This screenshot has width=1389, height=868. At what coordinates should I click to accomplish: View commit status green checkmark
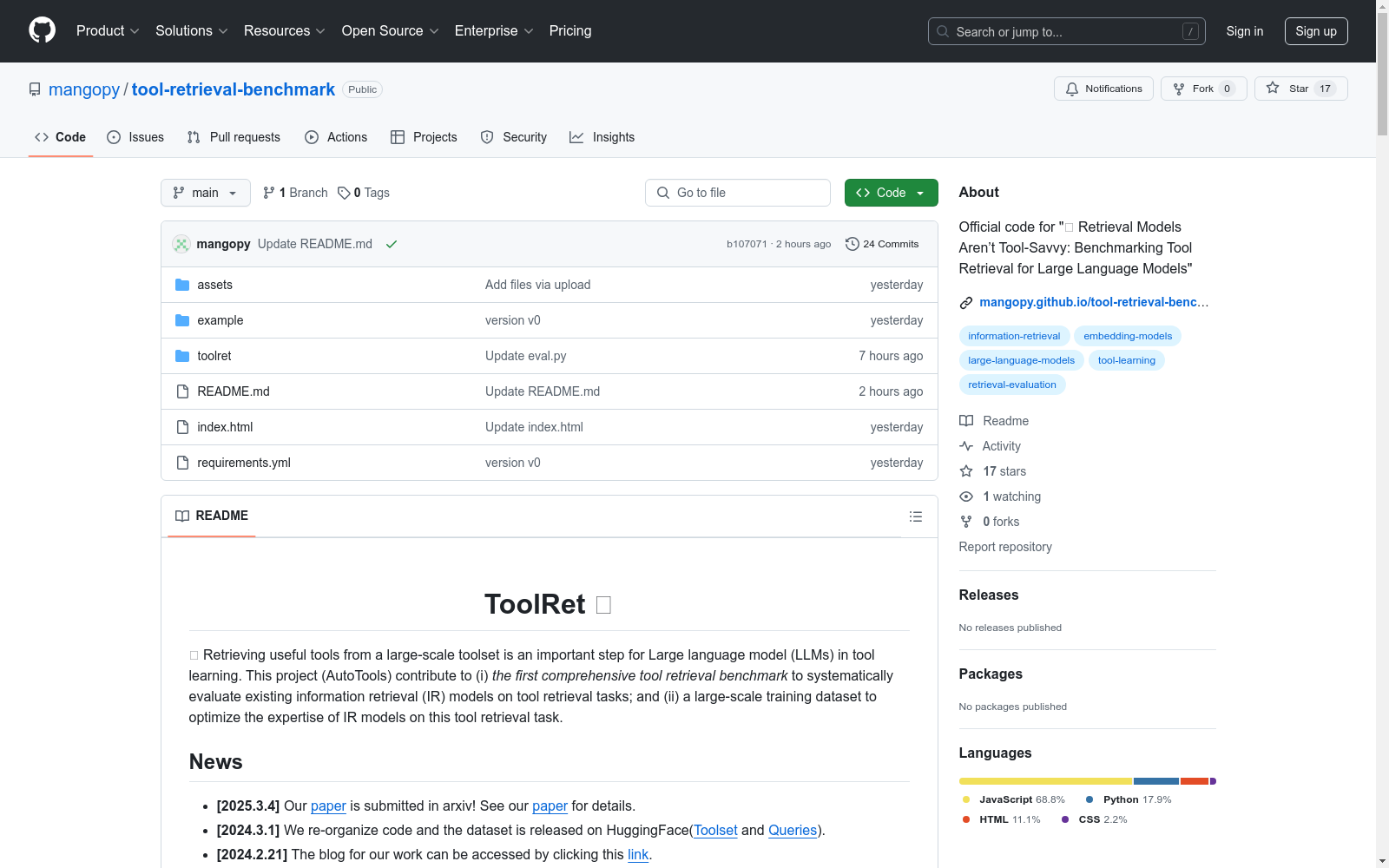click(x=392, y=244)
